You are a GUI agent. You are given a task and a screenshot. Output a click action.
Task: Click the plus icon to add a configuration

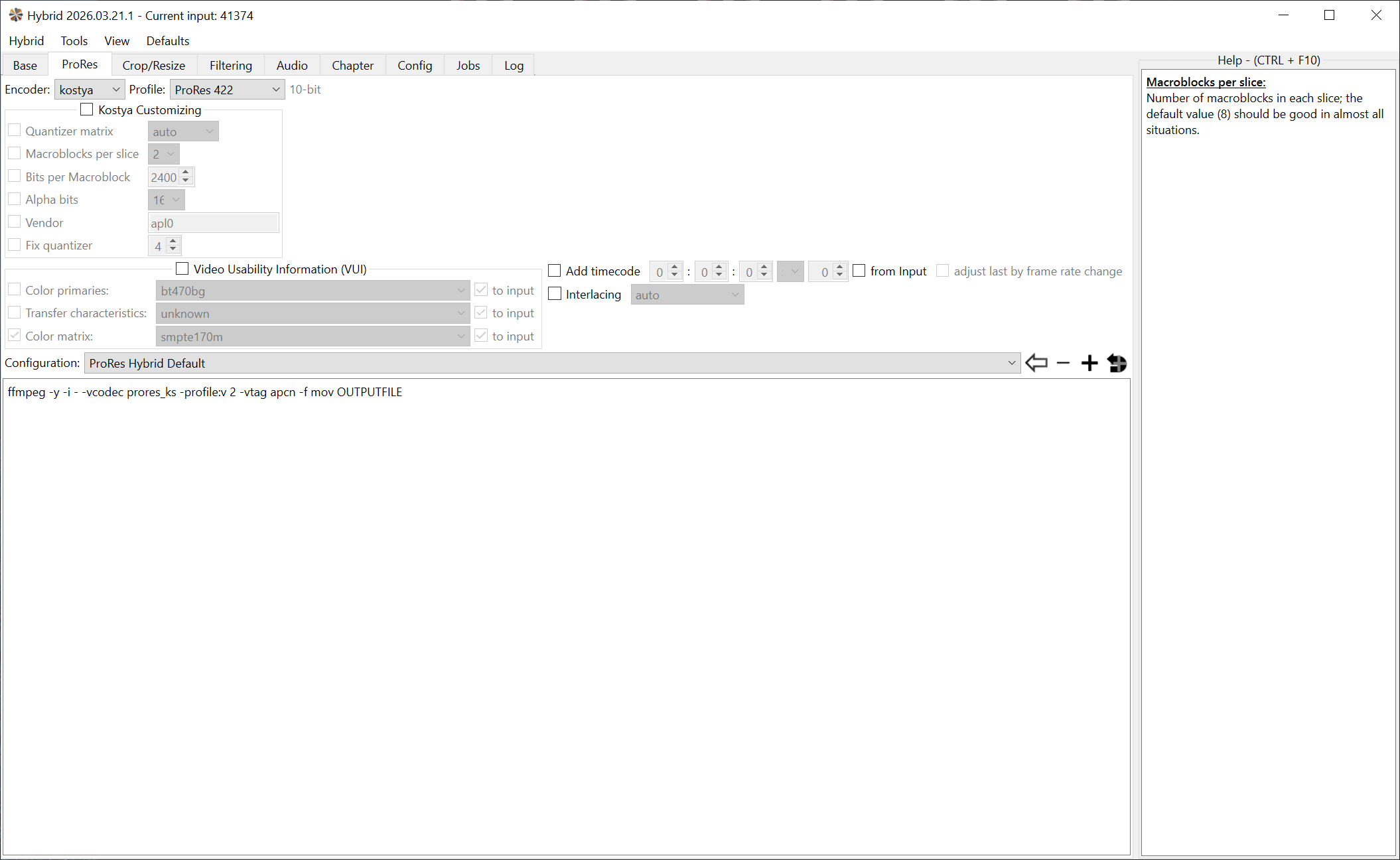tap(1089, 363)
